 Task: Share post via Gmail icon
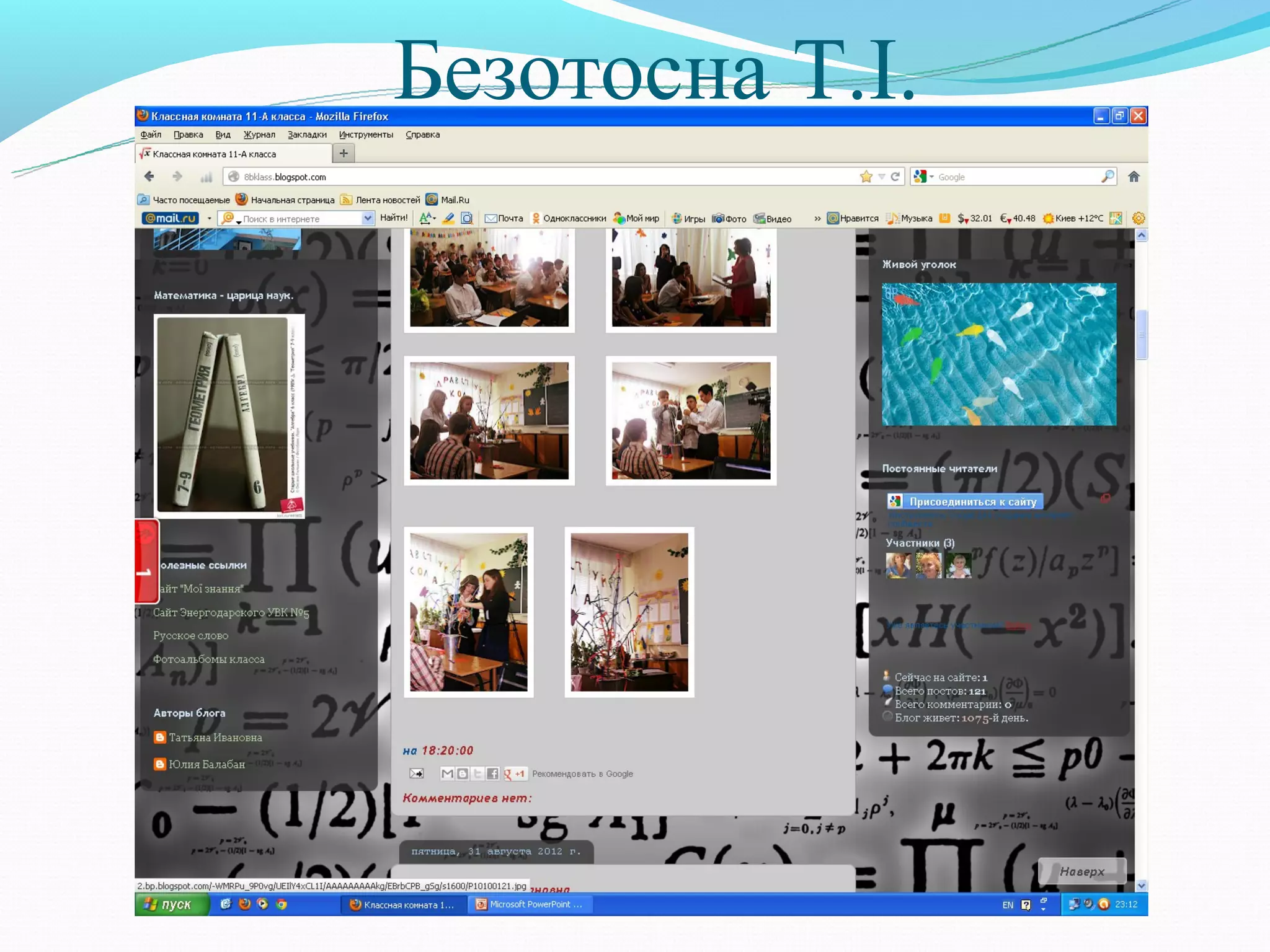pos(447,773)
